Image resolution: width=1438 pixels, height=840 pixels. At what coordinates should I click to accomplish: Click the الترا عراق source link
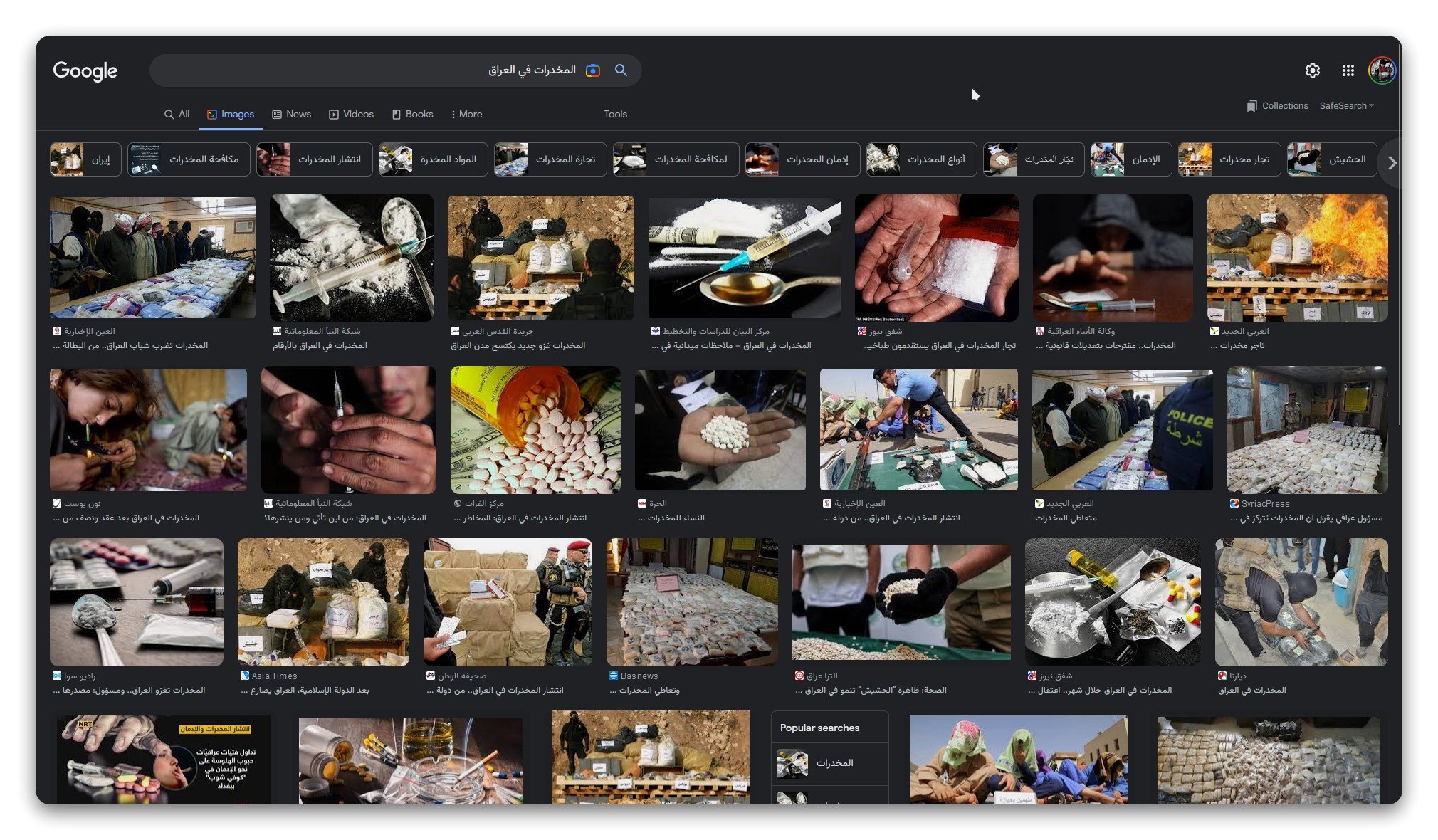point(816,676)
